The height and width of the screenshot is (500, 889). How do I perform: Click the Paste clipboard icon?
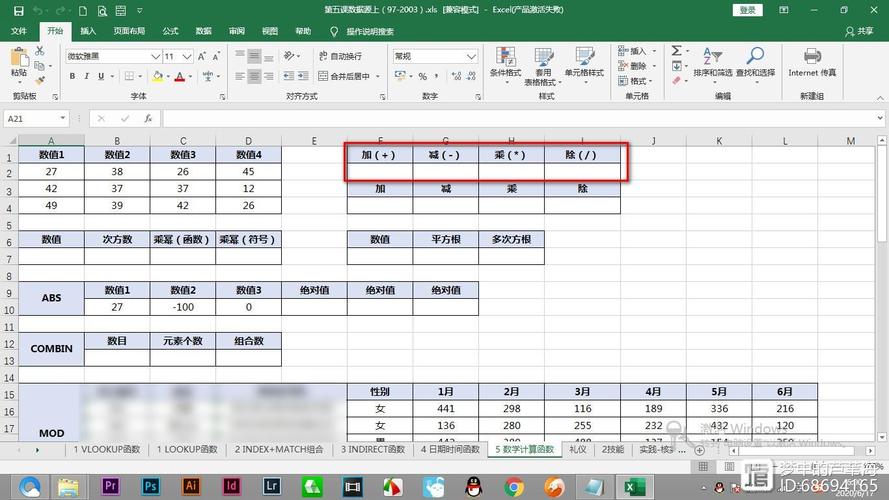(x=19, y=57)
